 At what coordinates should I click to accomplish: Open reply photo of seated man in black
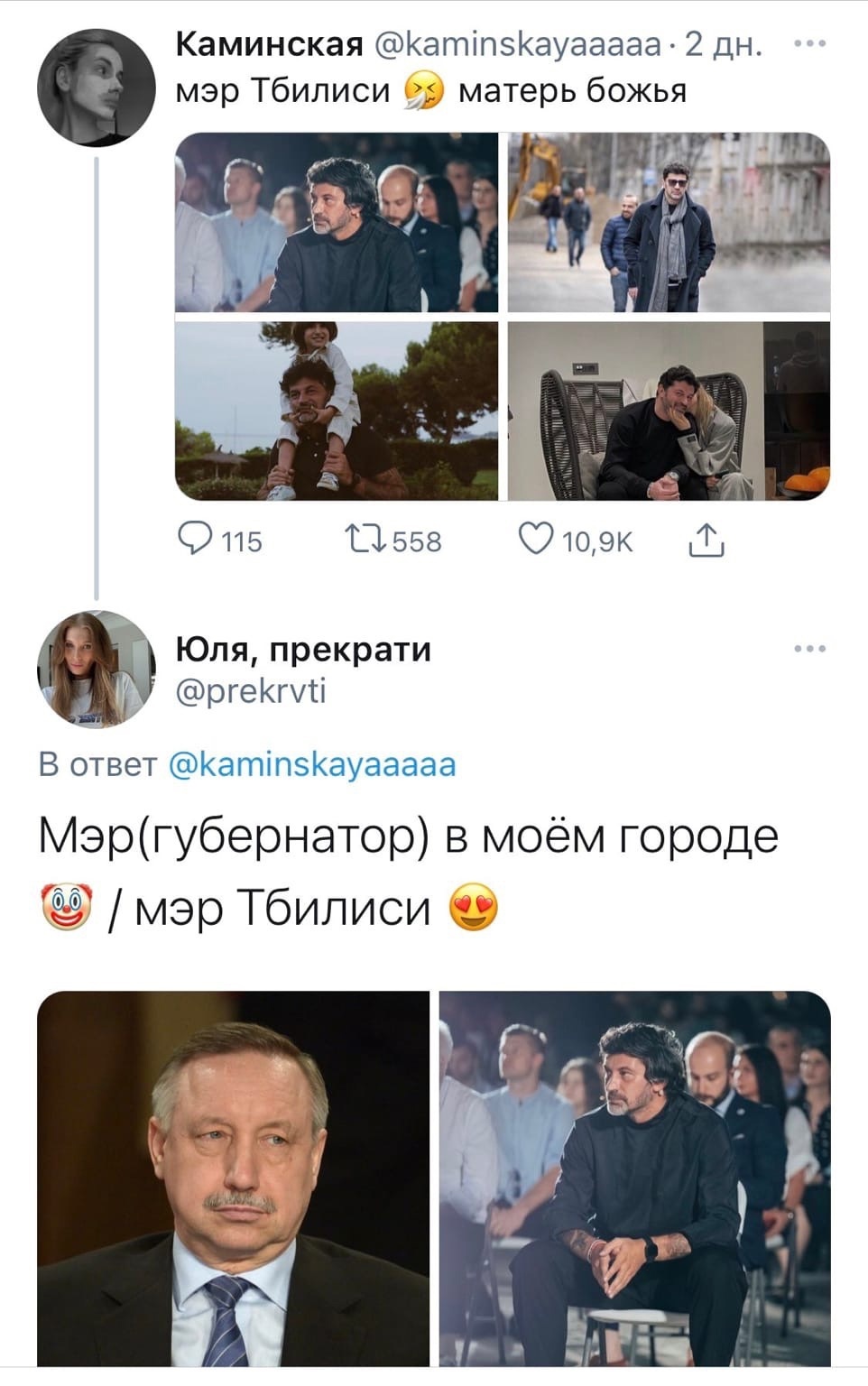pos(635,1178)
